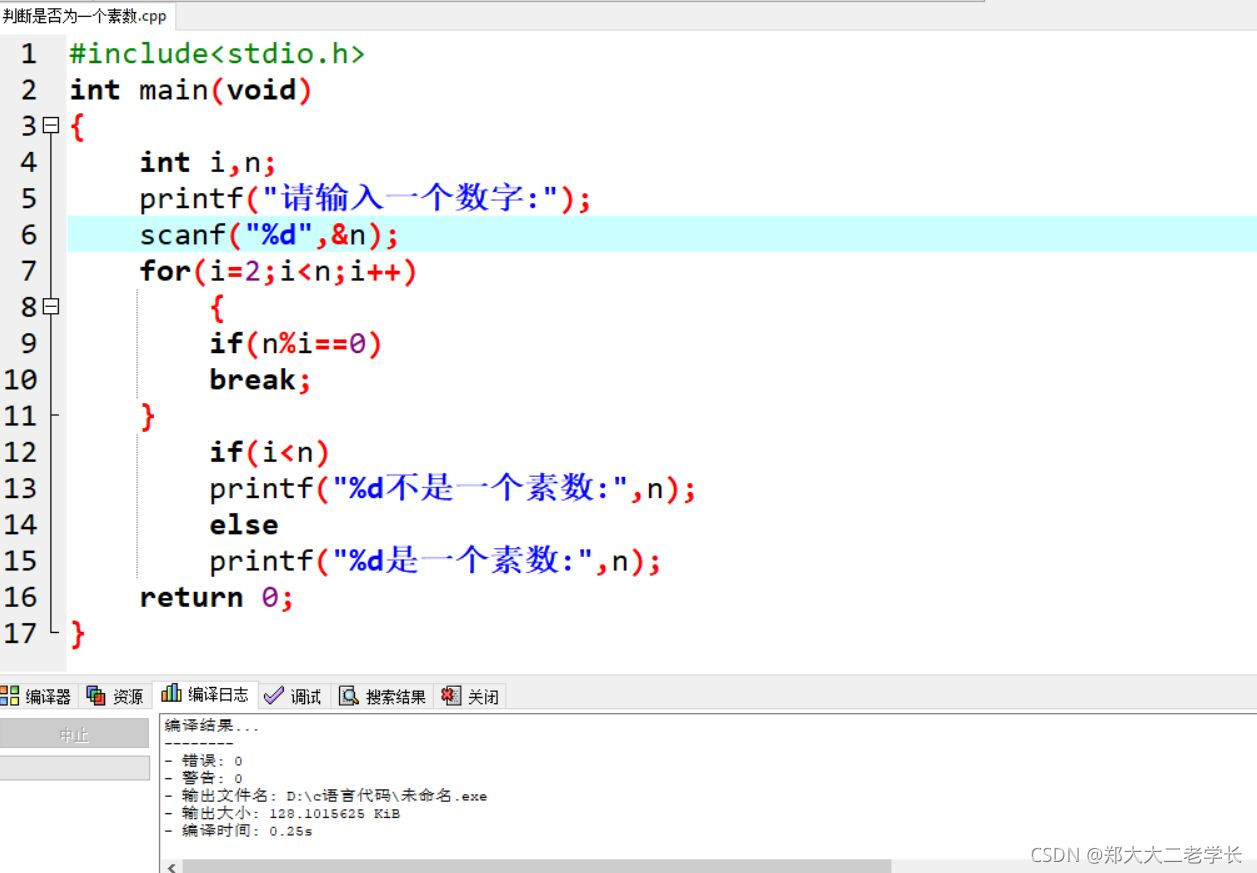
Task: Click line number 10 in the gutter
Action: point(20,380)
